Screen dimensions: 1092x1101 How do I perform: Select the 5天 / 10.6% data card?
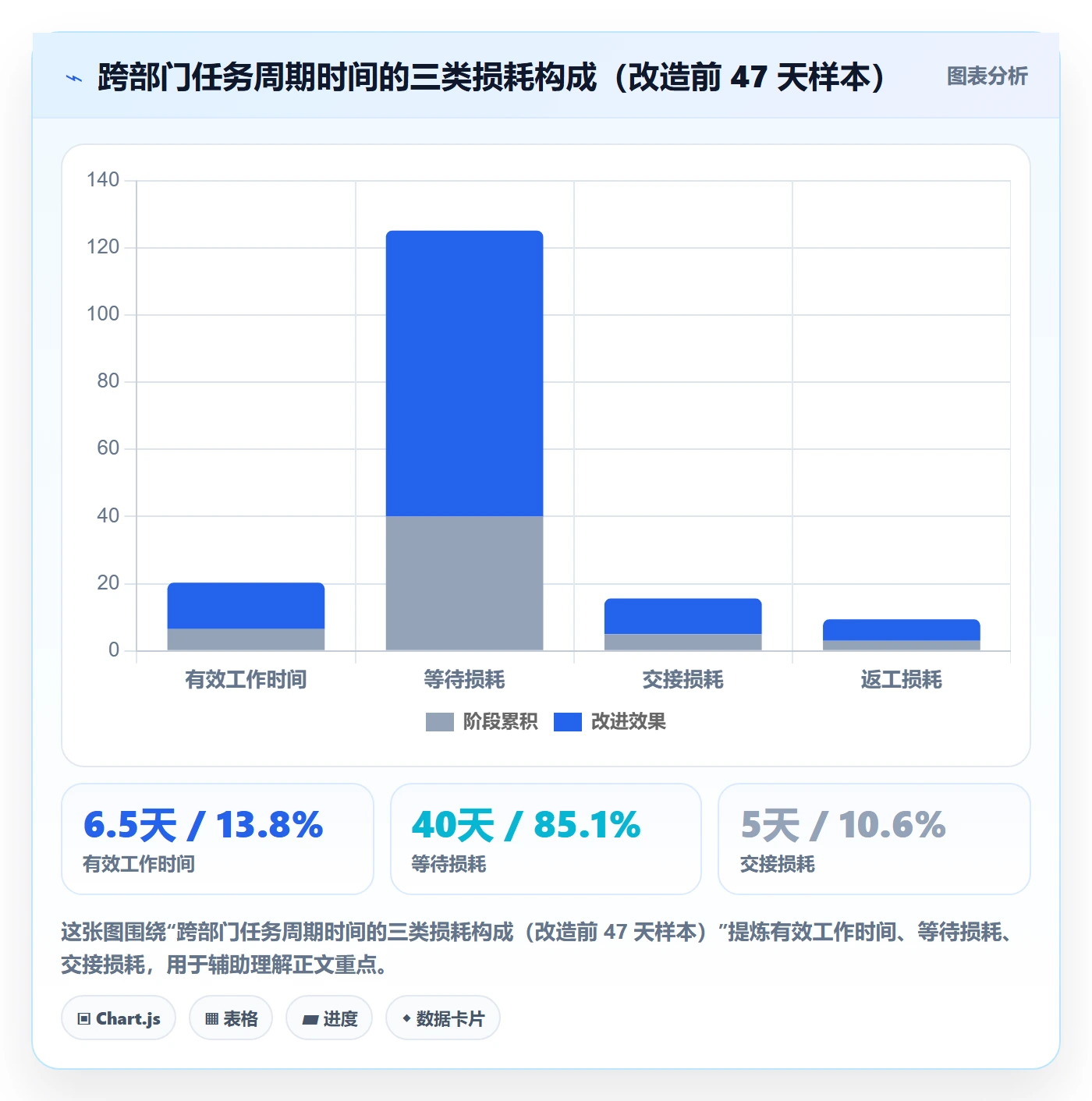[x=874, y=839]
